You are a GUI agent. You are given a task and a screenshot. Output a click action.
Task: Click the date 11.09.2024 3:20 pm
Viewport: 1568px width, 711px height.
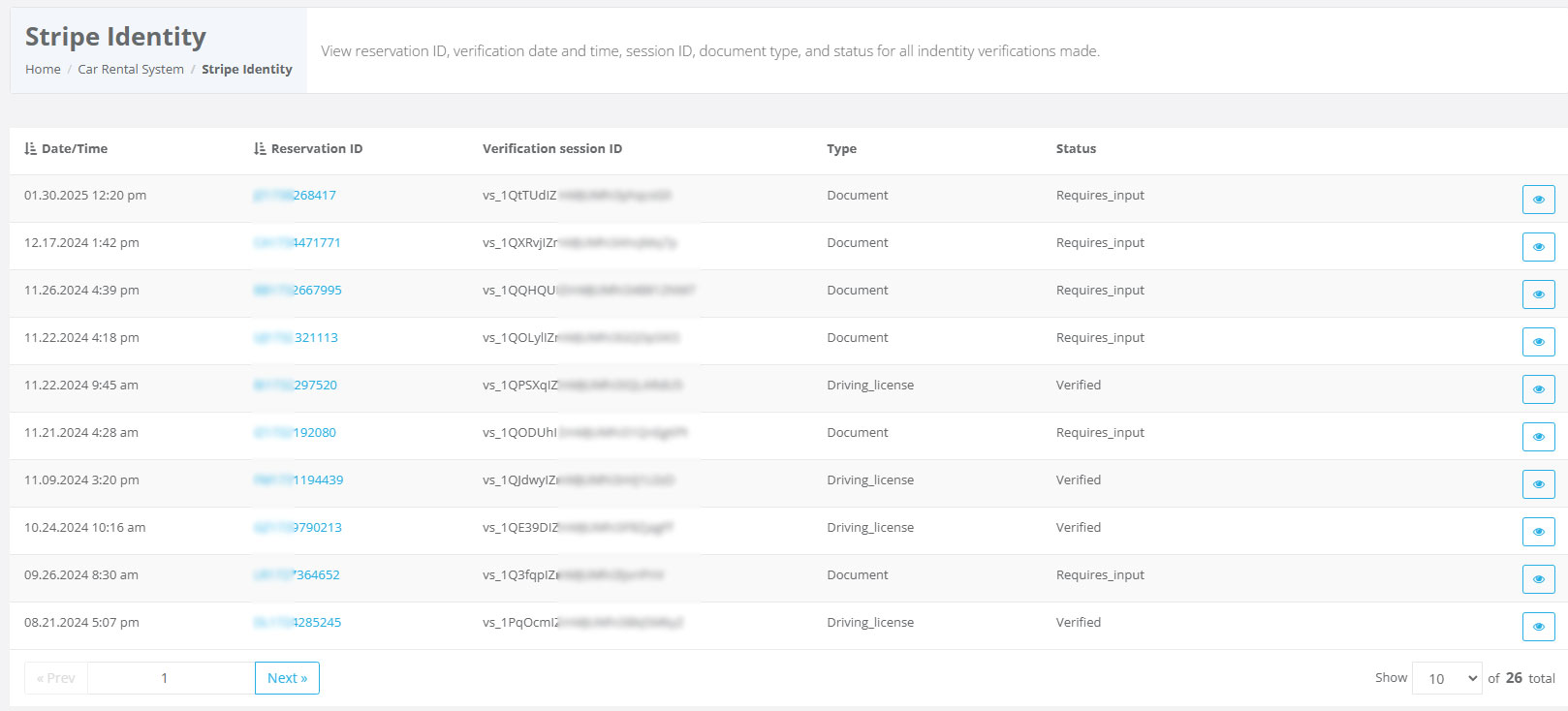(81, 480)
